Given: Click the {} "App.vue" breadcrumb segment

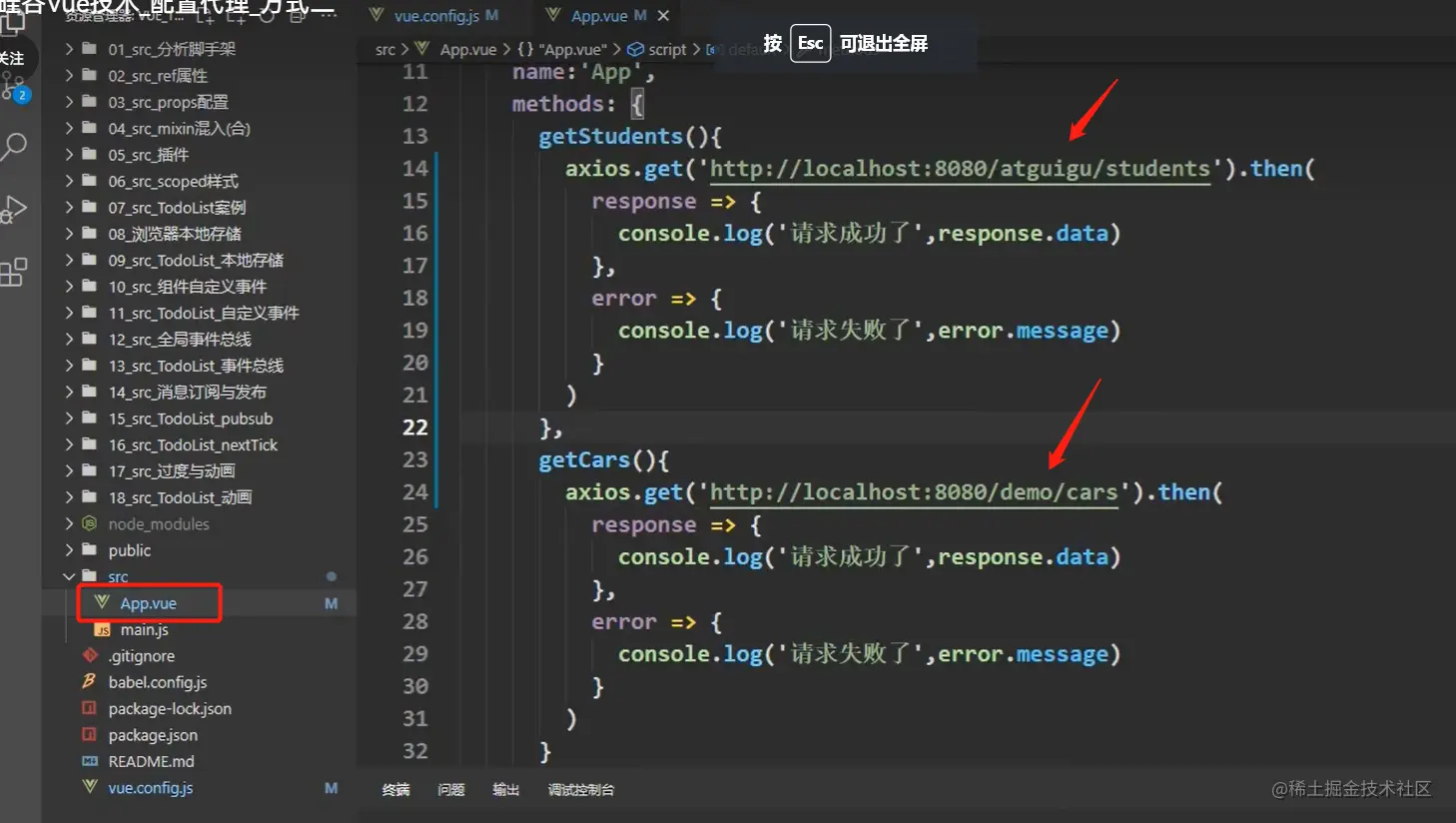Looking at the screenshot, I should click(562, 49).
